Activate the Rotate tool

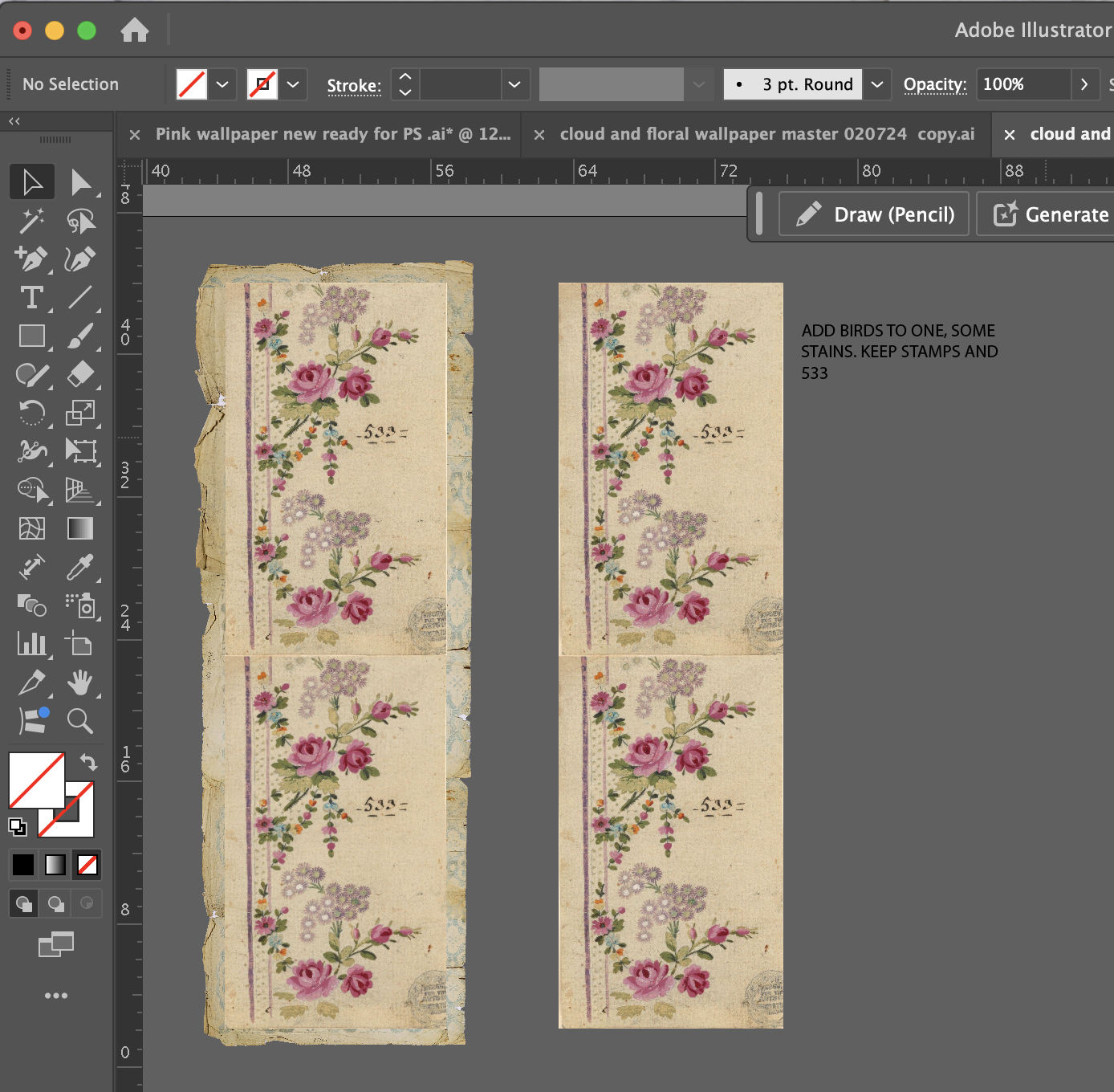(32, 414)
